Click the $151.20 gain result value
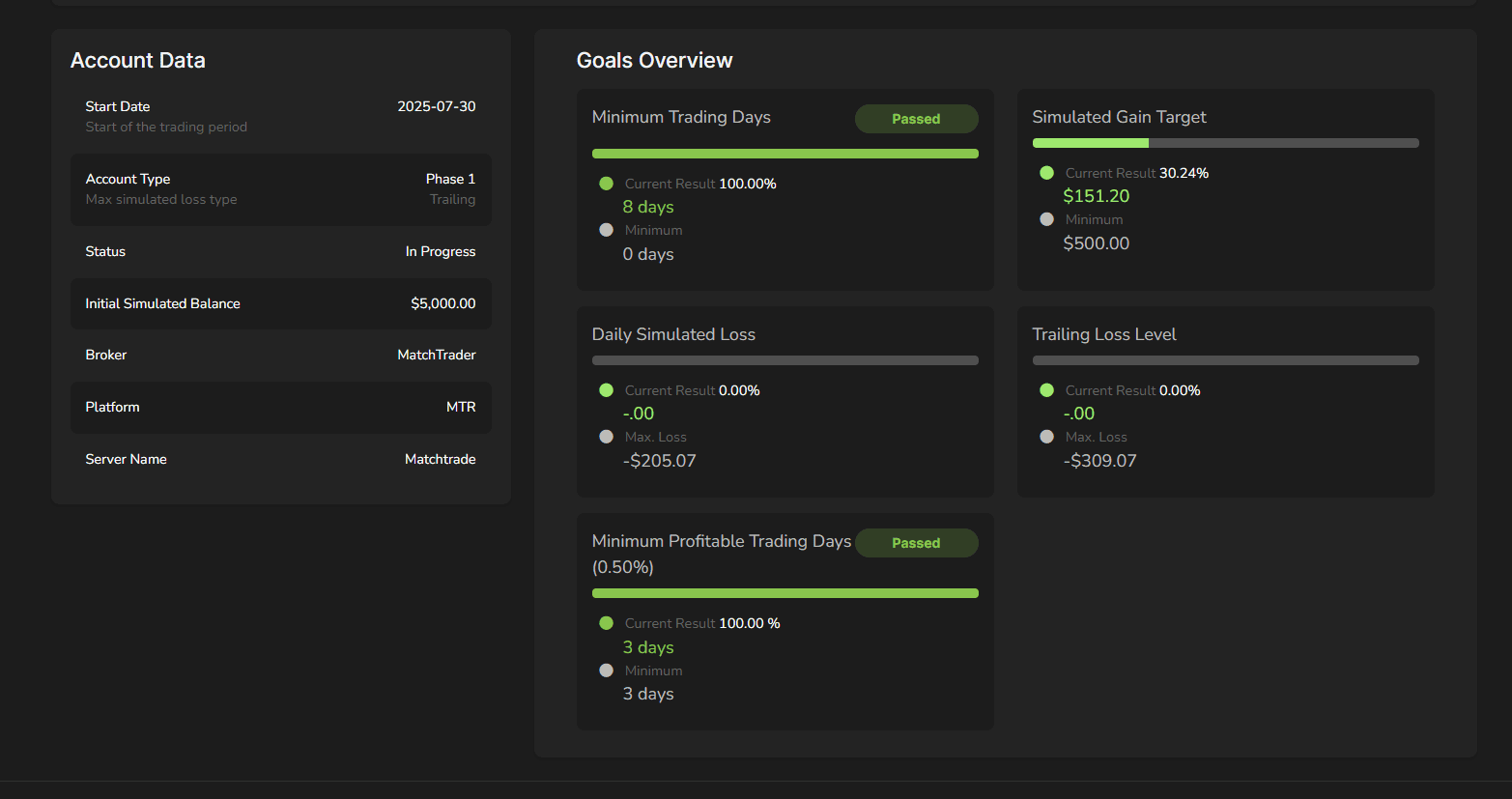This screenshot has height=799, width=1512. coord(1096,196)
